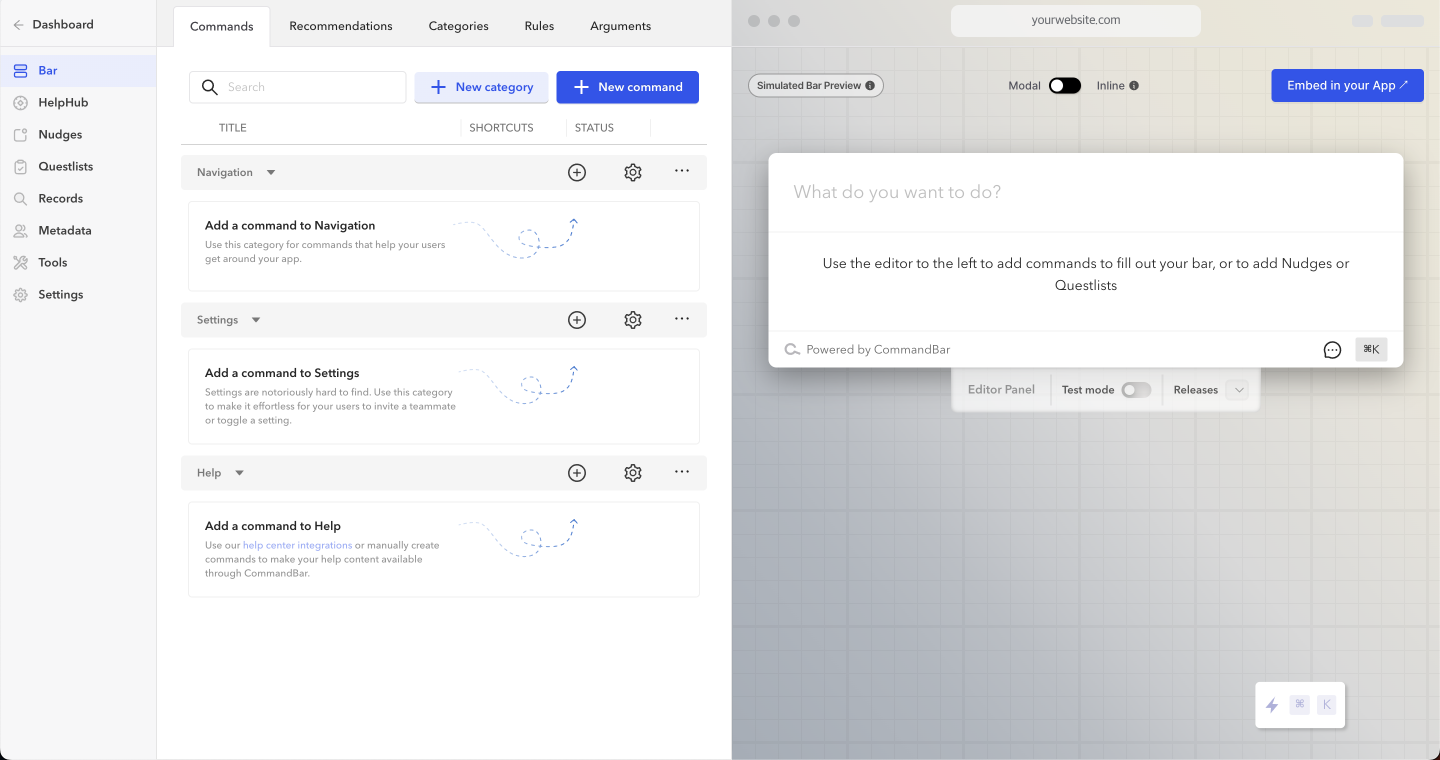
Task: Open gear settings for Settings category
Action: 633,320
